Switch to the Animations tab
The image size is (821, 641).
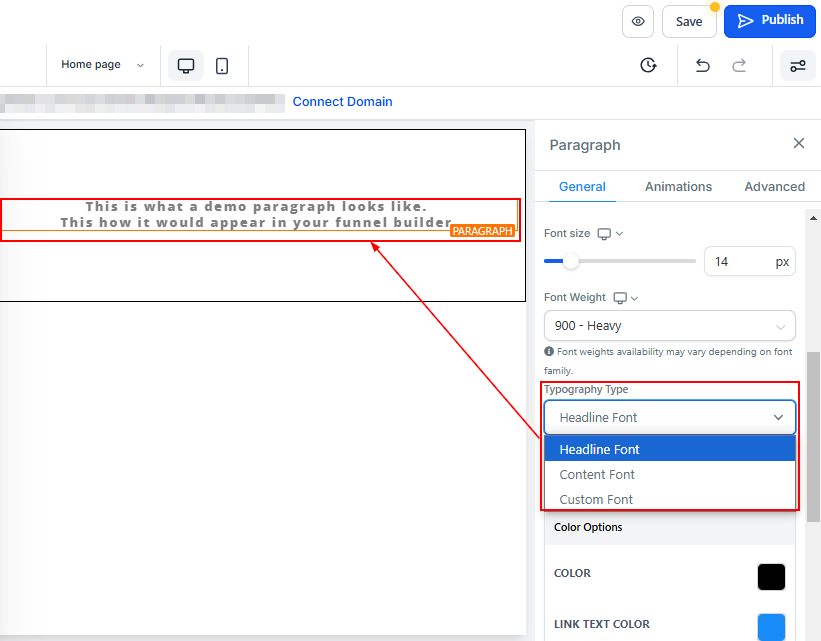point(678,187)
